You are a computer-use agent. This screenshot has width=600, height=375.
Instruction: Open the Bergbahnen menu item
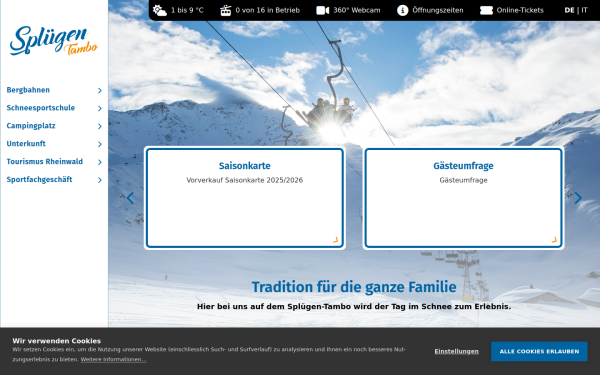pos(28,90)
